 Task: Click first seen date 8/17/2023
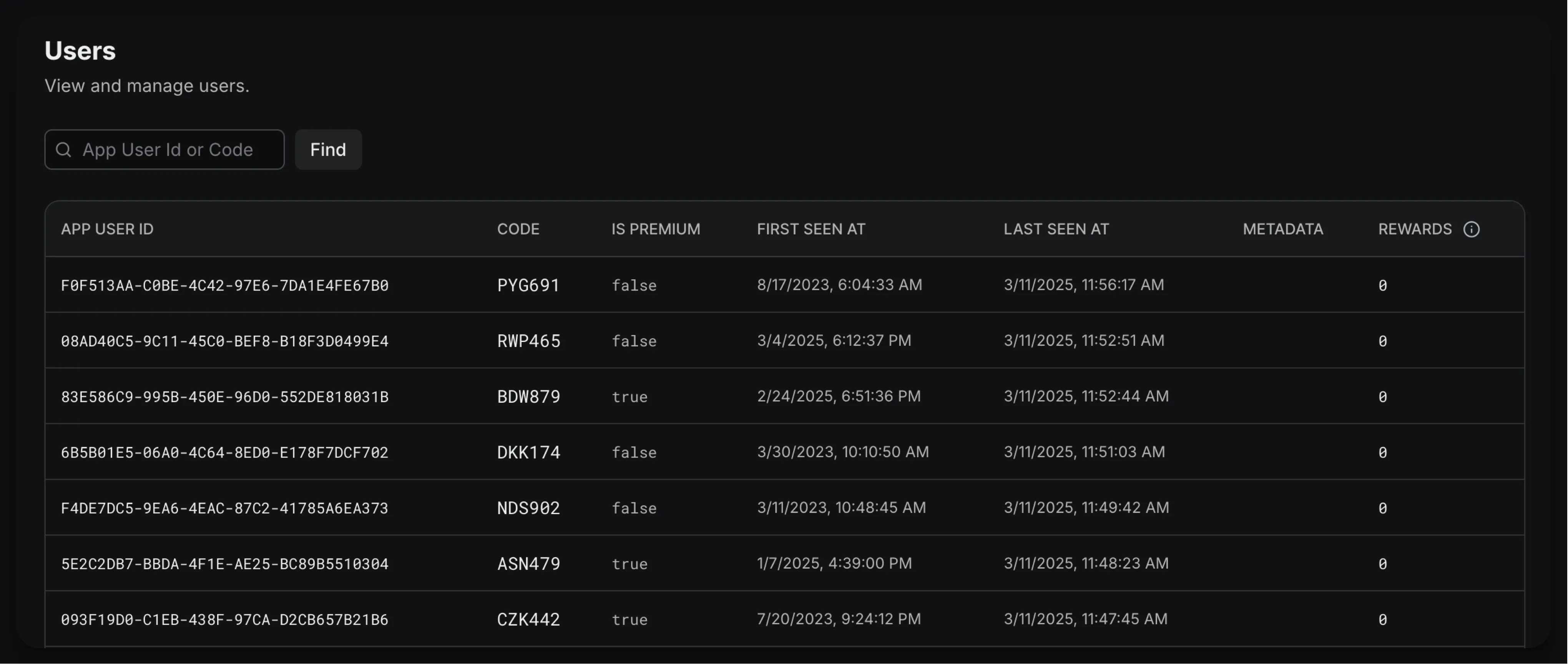(839, 285)
